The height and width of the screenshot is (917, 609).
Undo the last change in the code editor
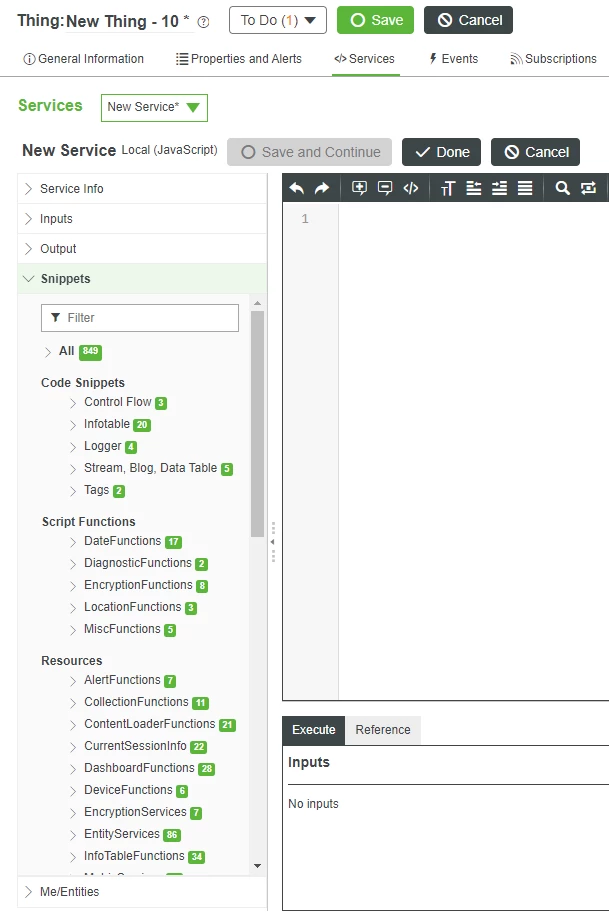pyautogui.click(x=297, y=188)
